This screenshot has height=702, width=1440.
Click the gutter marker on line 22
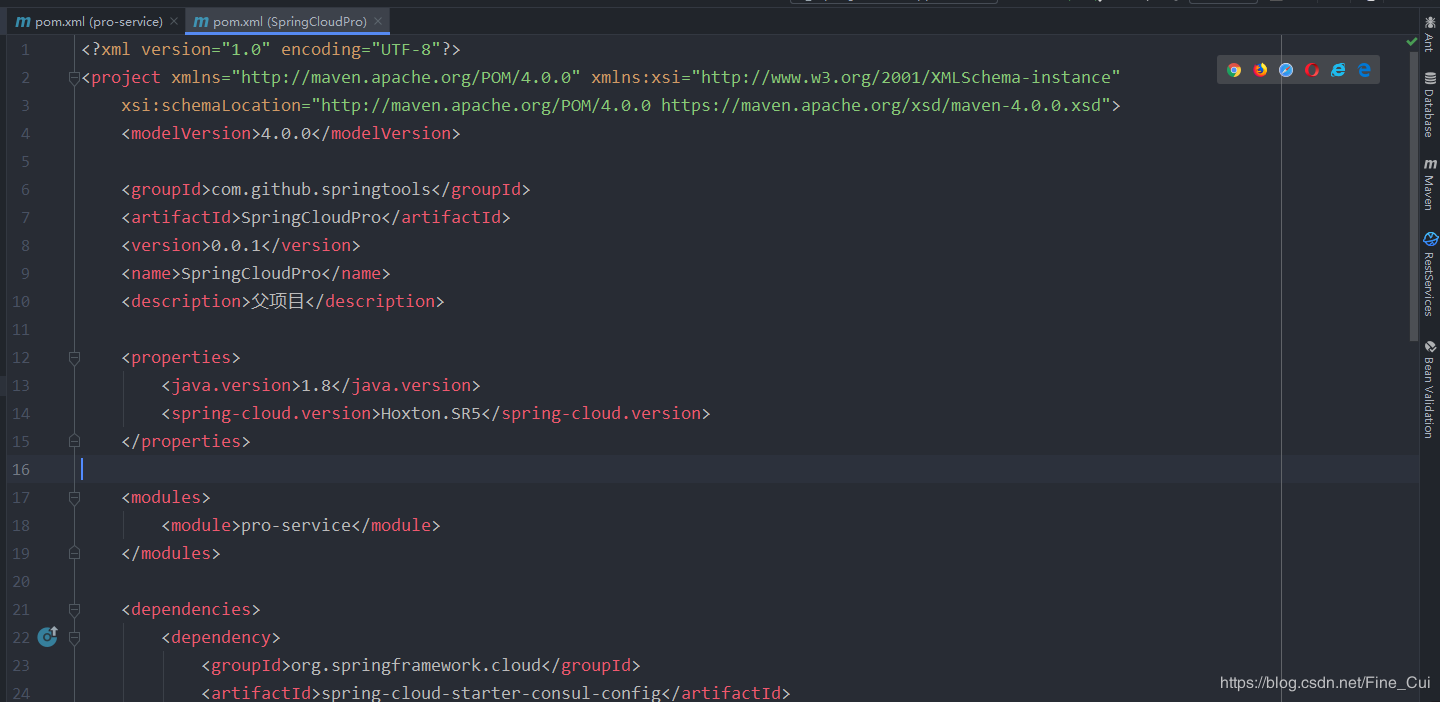point(47,636)
